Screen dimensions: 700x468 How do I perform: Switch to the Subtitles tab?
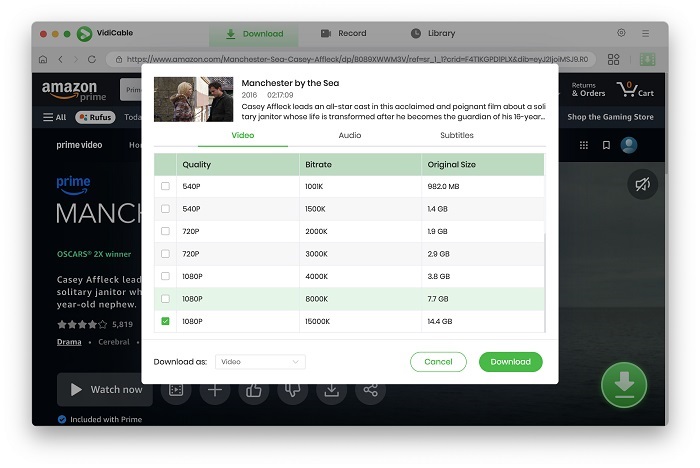point(457,135)
